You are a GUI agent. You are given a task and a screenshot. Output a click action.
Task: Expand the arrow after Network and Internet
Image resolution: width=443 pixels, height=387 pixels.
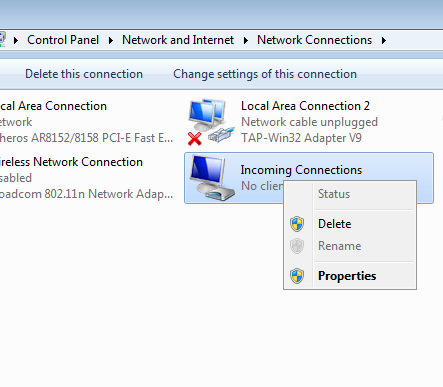point(246,40)
